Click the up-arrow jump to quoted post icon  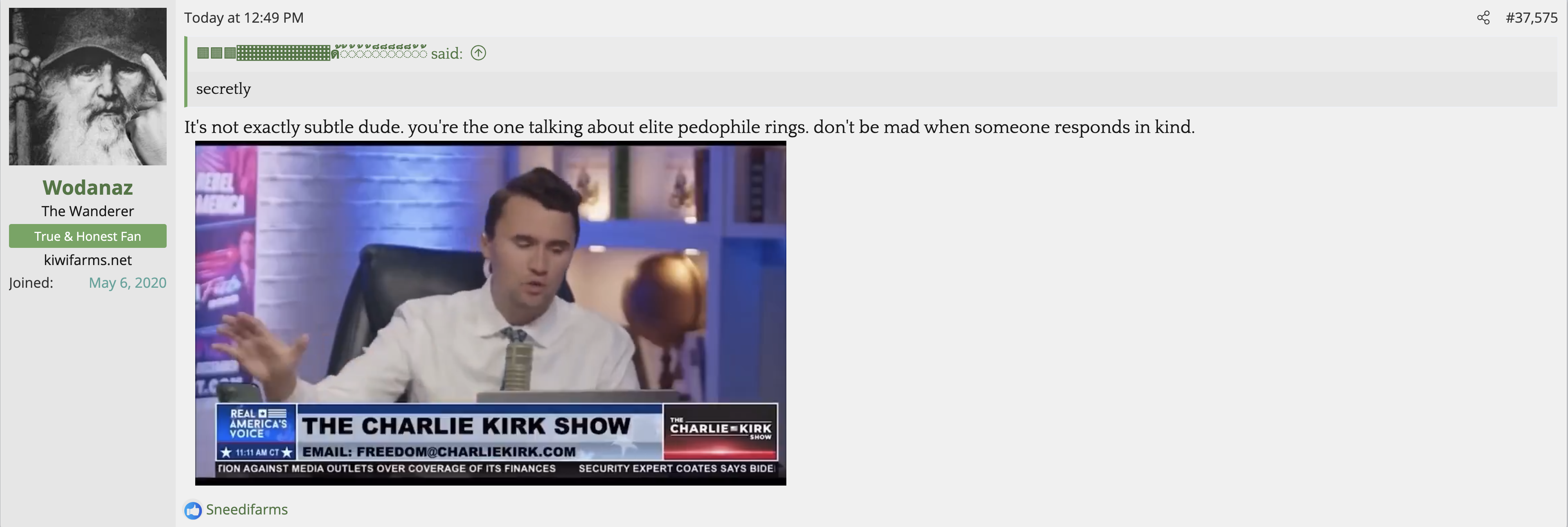pyautogui.click(x=478, y=53)
